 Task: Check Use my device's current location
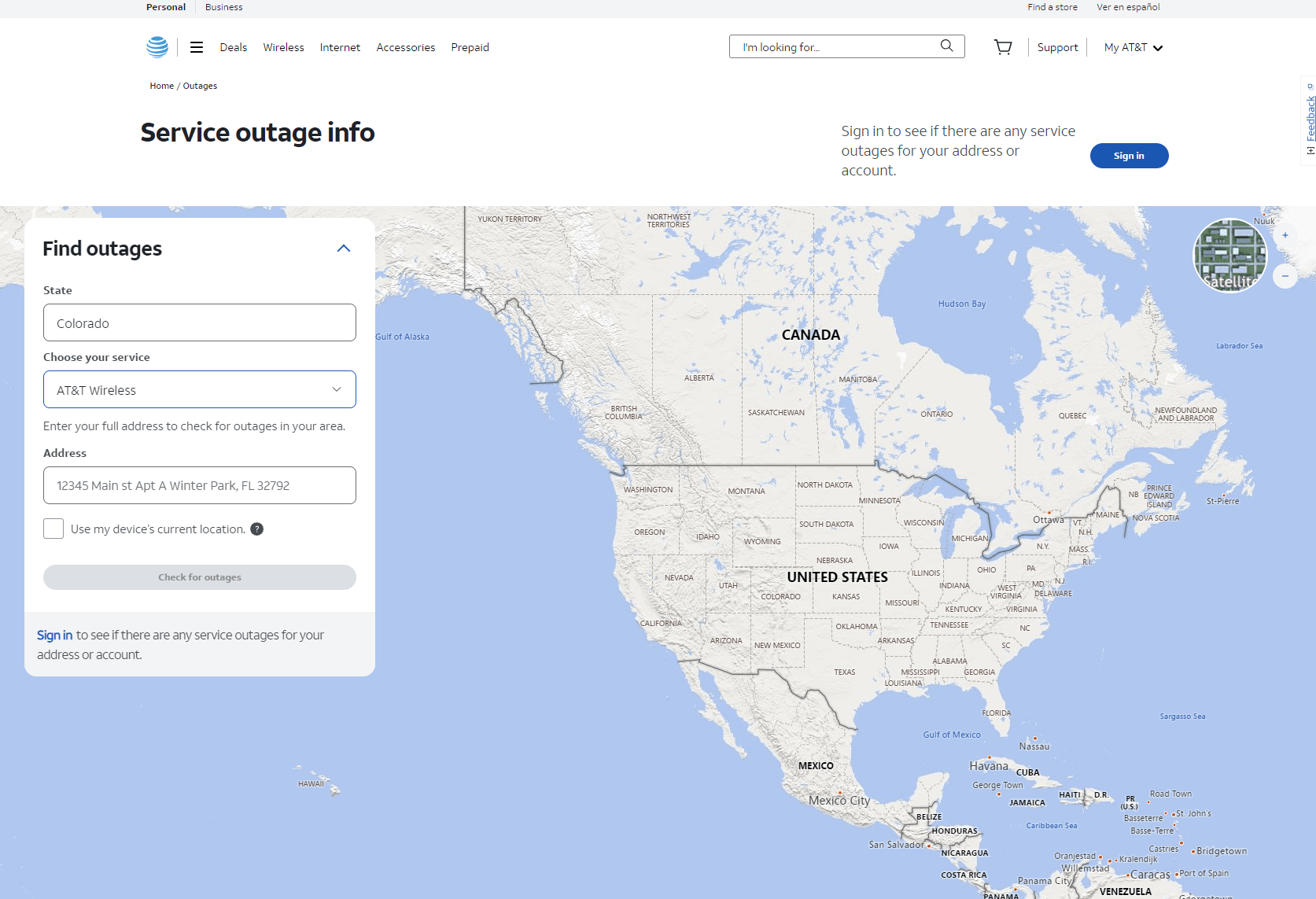(53, 529)
